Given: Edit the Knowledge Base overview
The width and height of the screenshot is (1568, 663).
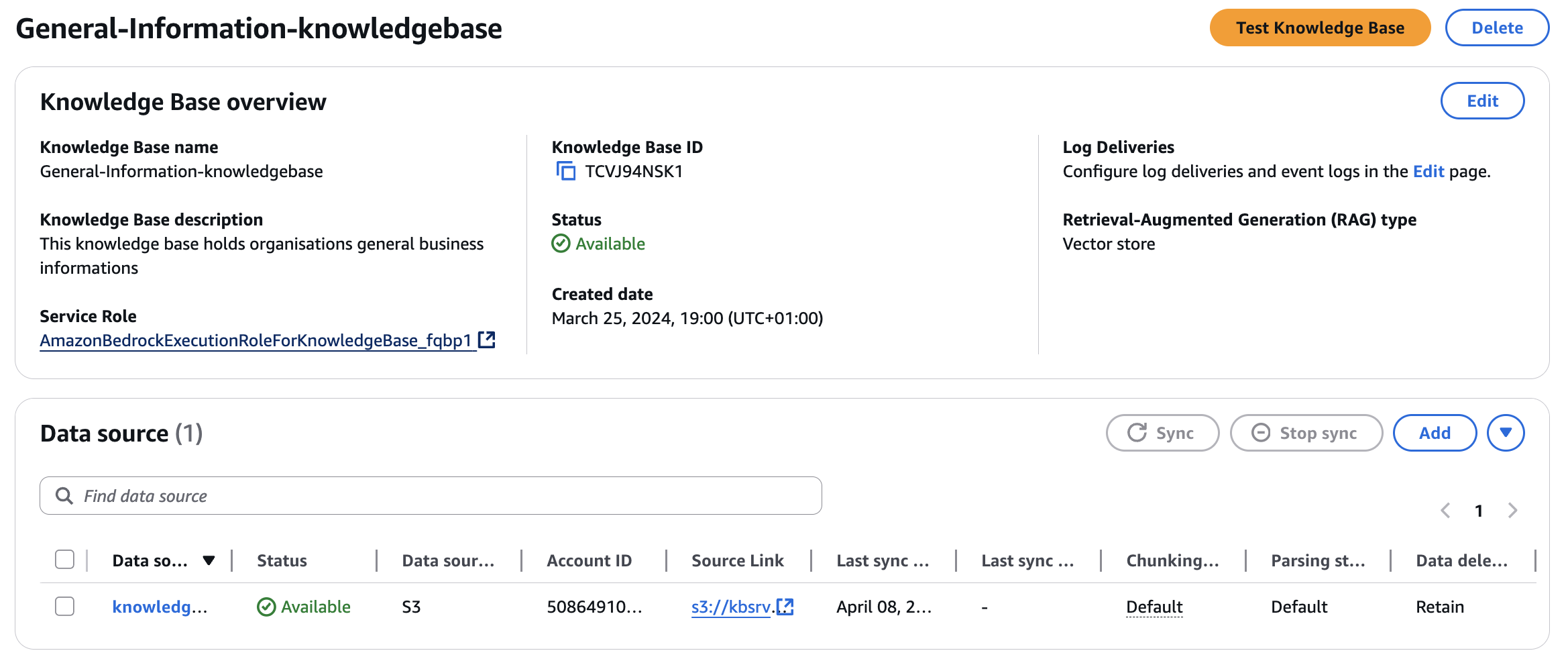Looking at the screenshot, I should click(x=1482, y=101).
